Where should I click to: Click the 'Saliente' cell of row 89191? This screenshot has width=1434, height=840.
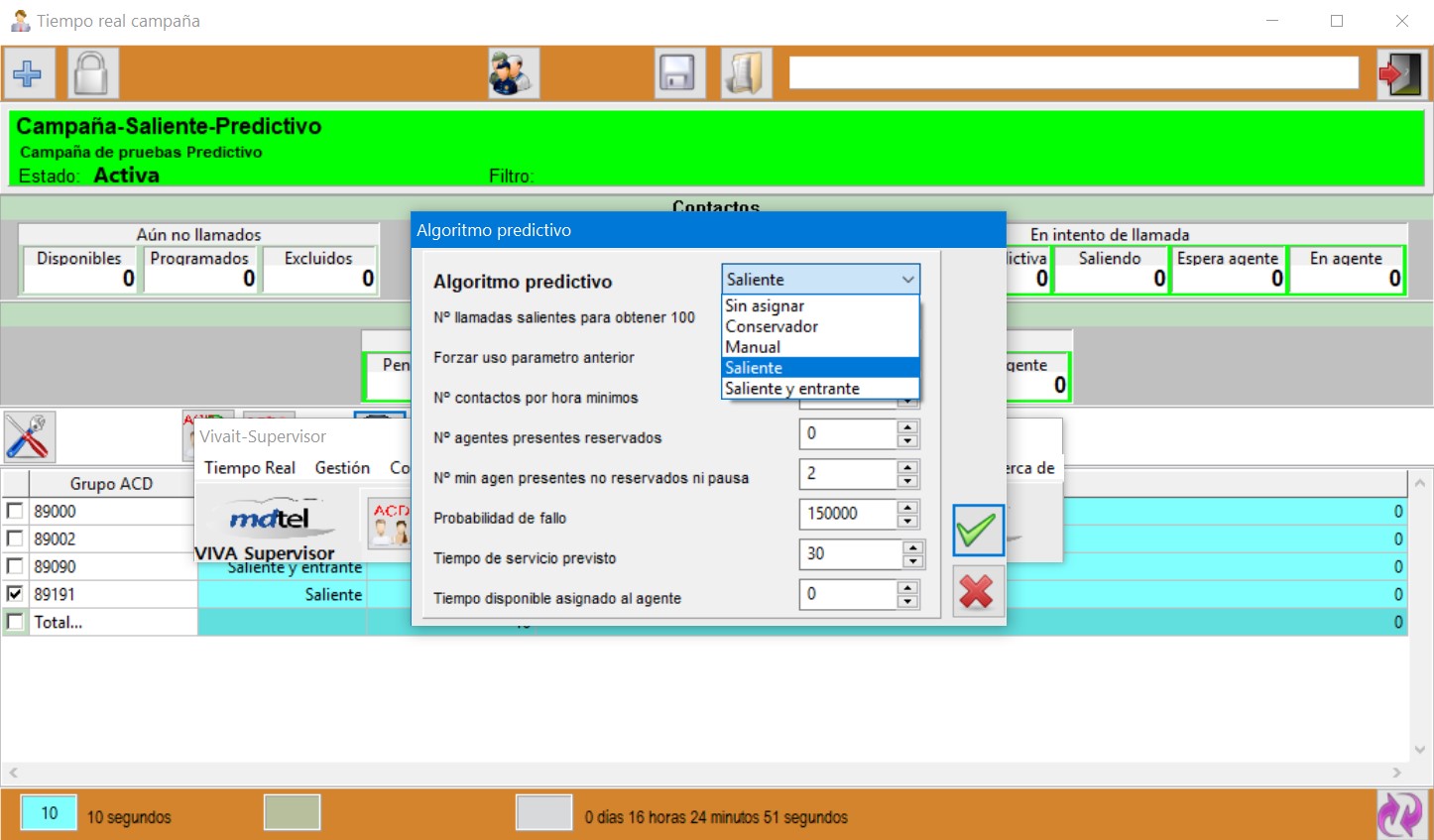[x=283, y=594]
